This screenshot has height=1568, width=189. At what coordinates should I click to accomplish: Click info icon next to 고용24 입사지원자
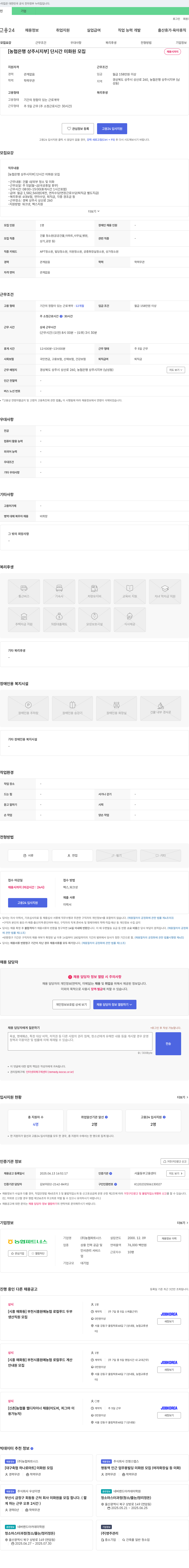pos(164,1117)
